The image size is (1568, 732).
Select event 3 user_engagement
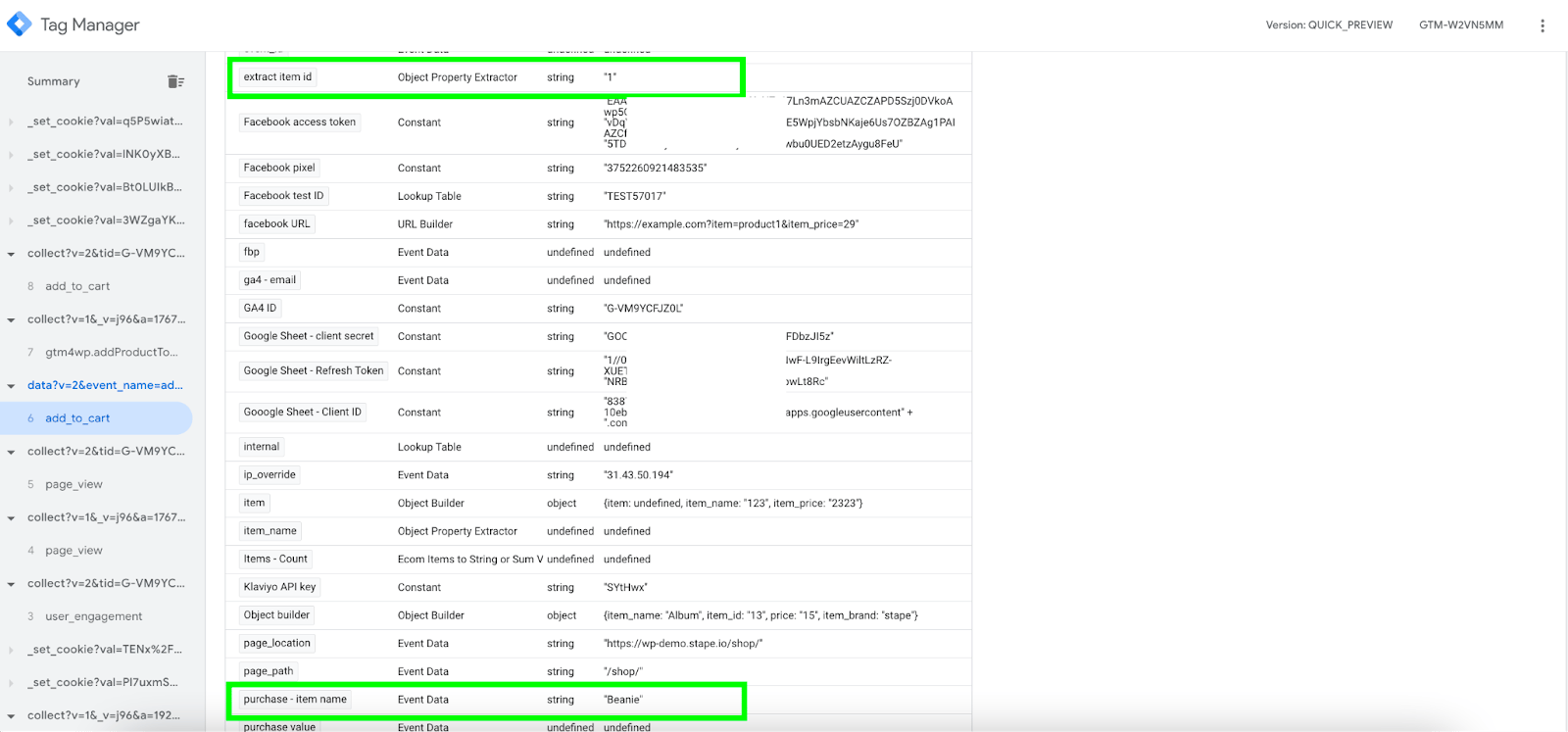click(x=93, y=616)
